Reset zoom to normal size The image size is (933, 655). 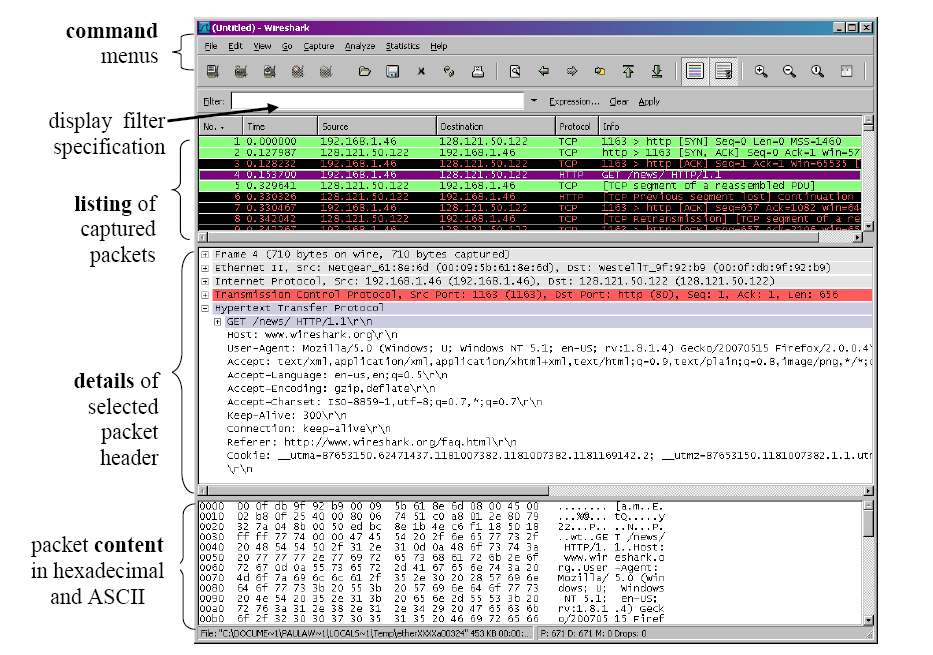(x=818, y=71)
